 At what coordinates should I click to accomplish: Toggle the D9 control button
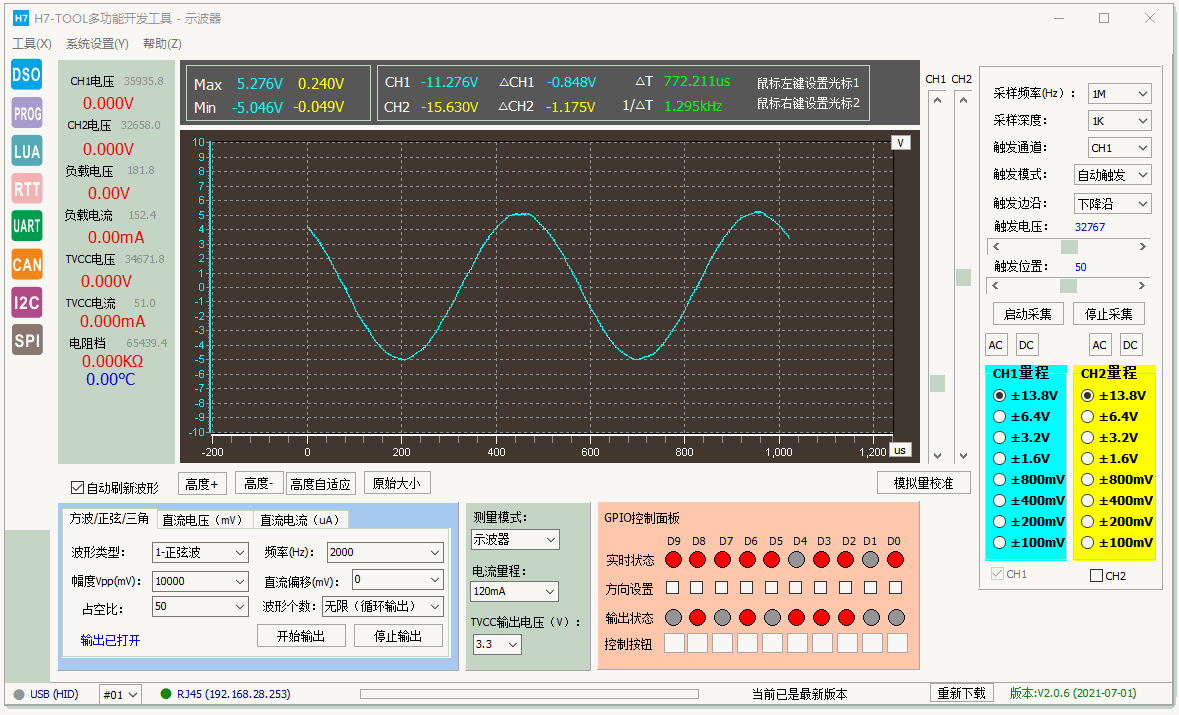(674, 643)
